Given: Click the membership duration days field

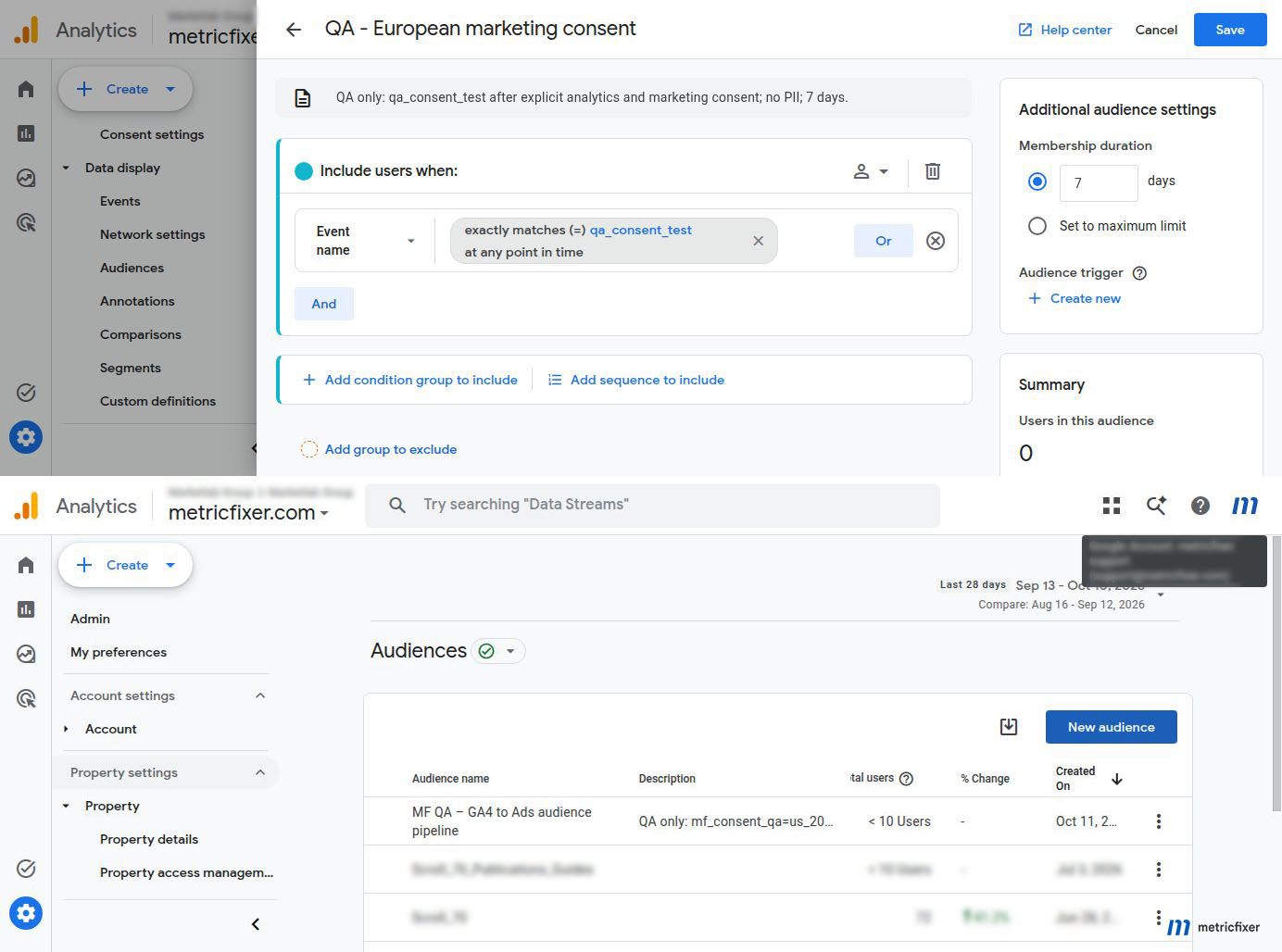Looking at the screenshot, I should point(1099,182).
